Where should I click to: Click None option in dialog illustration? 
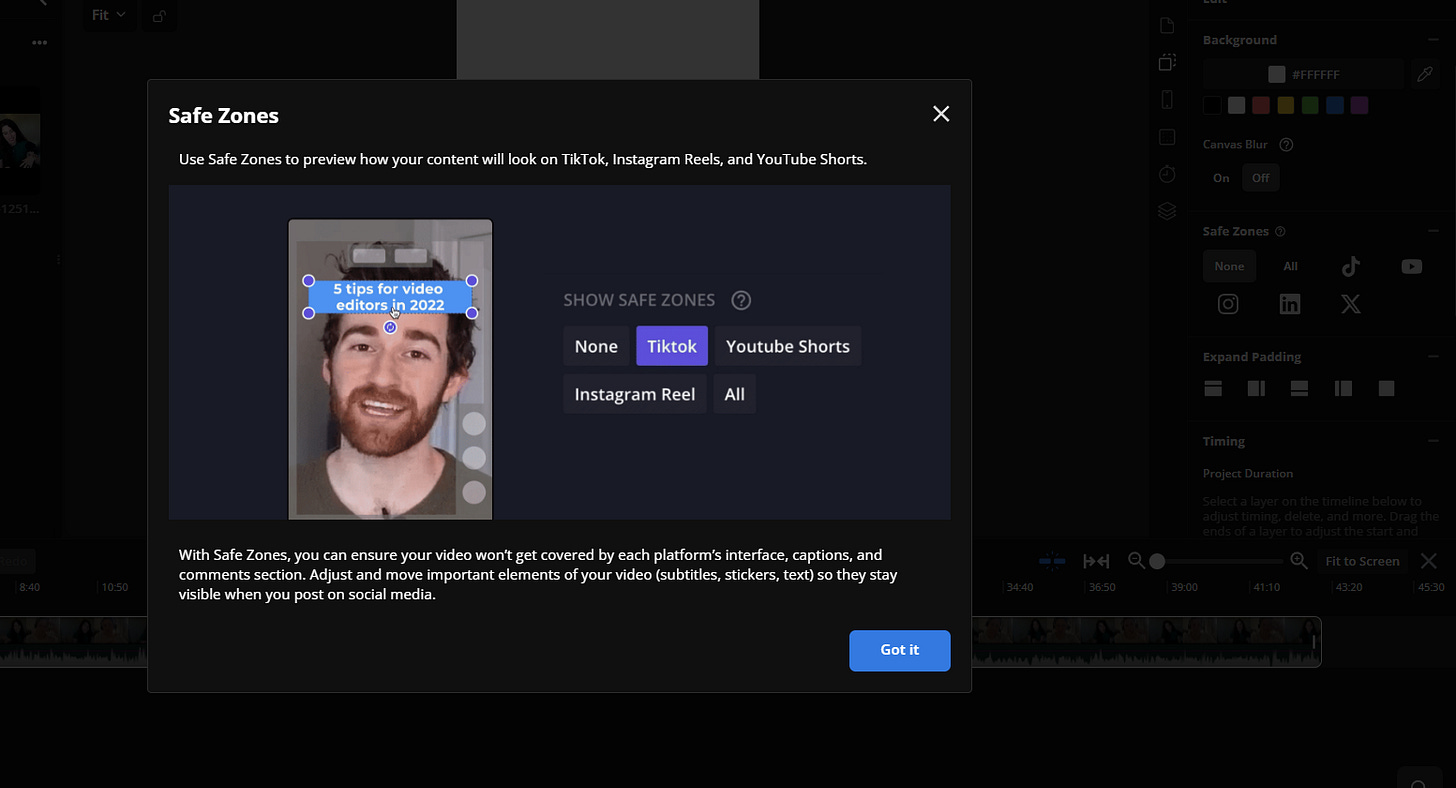click(x=596, y=346)
